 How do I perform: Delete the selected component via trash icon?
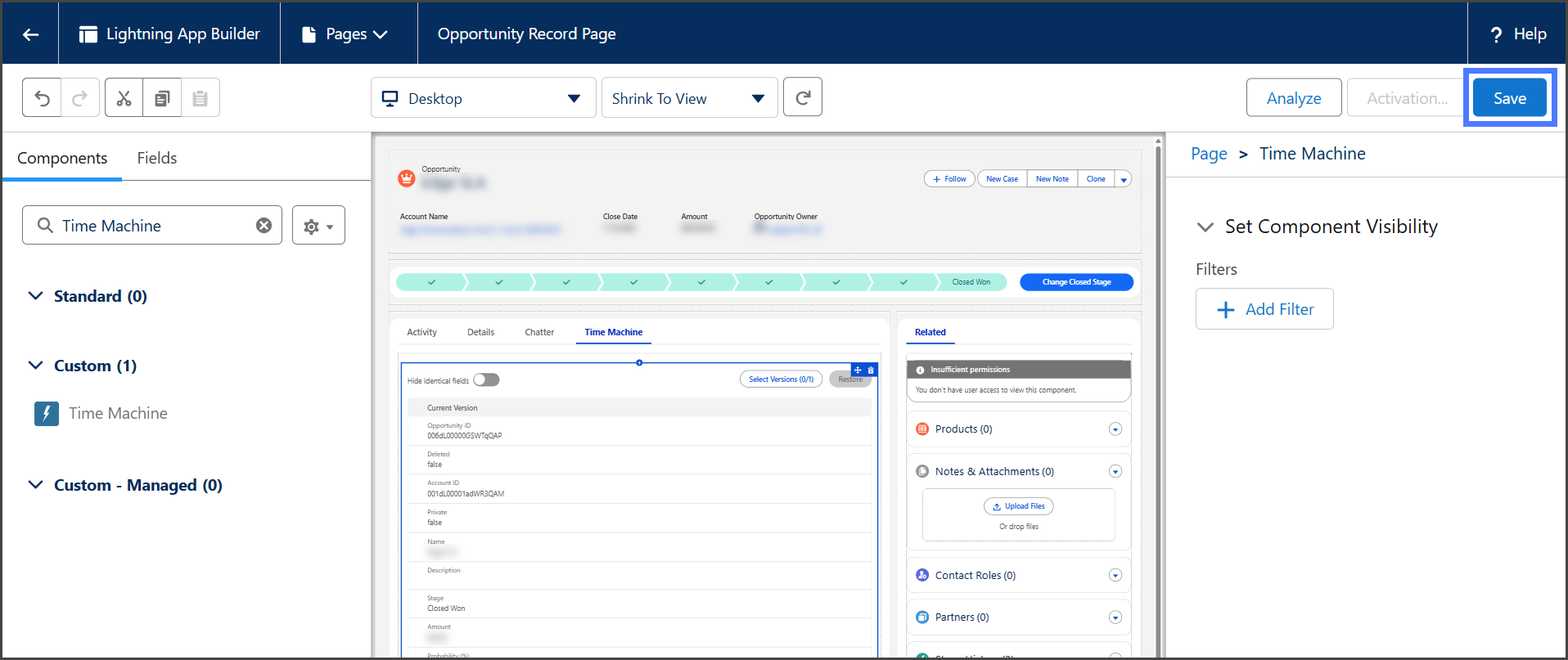[871, 370]
